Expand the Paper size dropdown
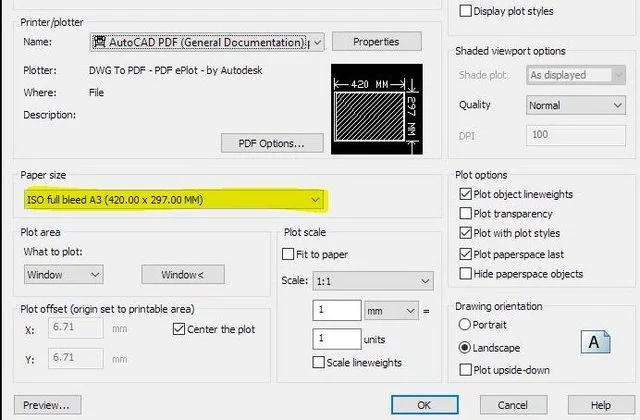The width and height of the screenshot is (640, 420). coord(174,200)
